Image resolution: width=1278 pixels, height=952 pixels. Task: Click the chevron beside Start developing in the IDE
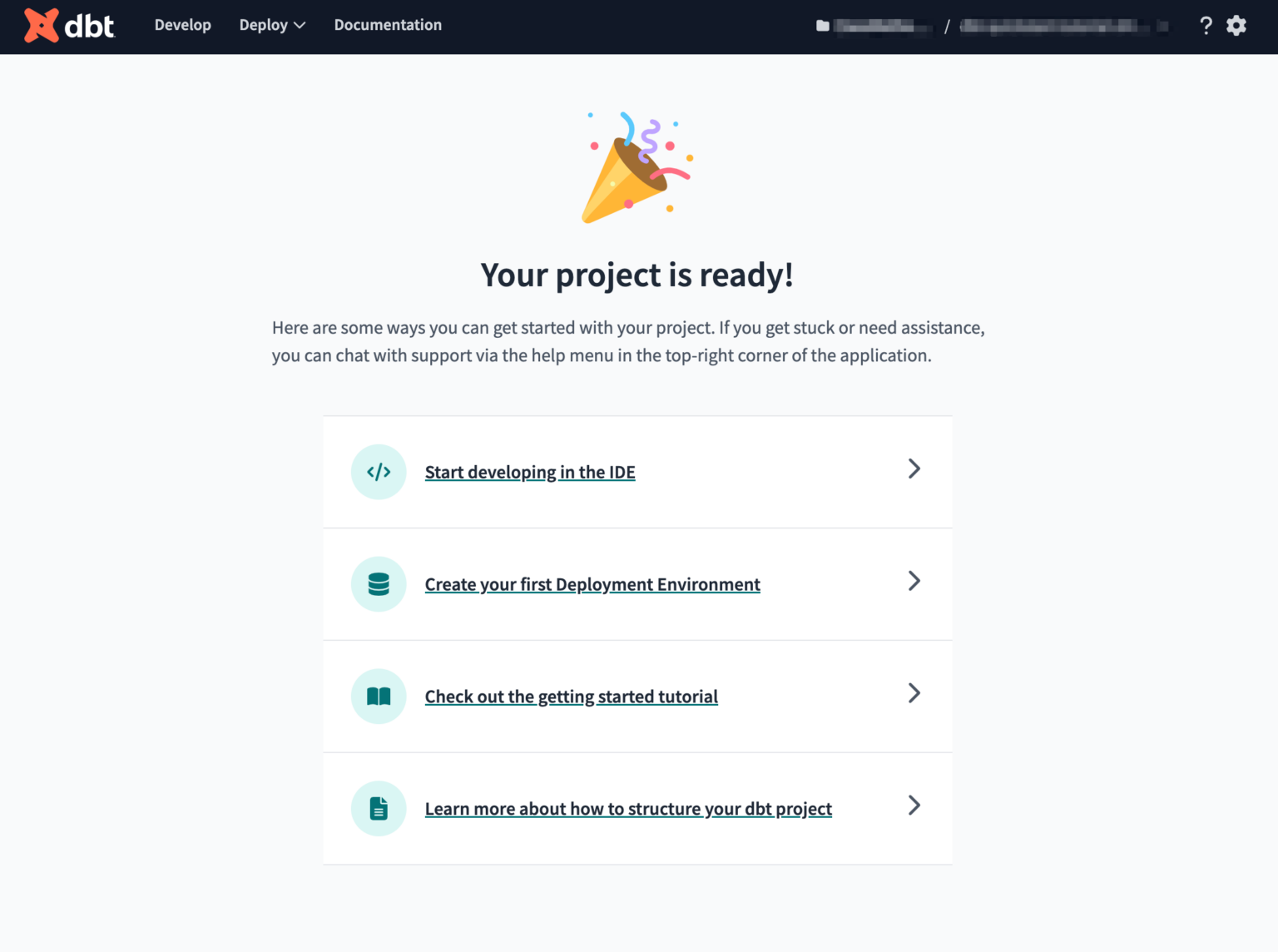(x=914, y=469)
